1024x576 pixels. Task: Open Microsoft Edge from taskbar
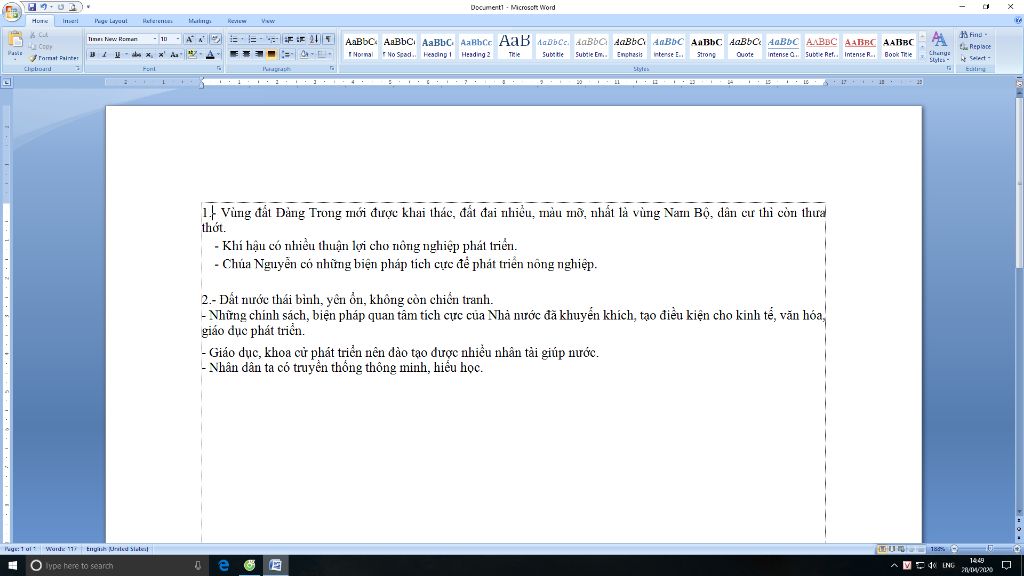tap(223, 566)
